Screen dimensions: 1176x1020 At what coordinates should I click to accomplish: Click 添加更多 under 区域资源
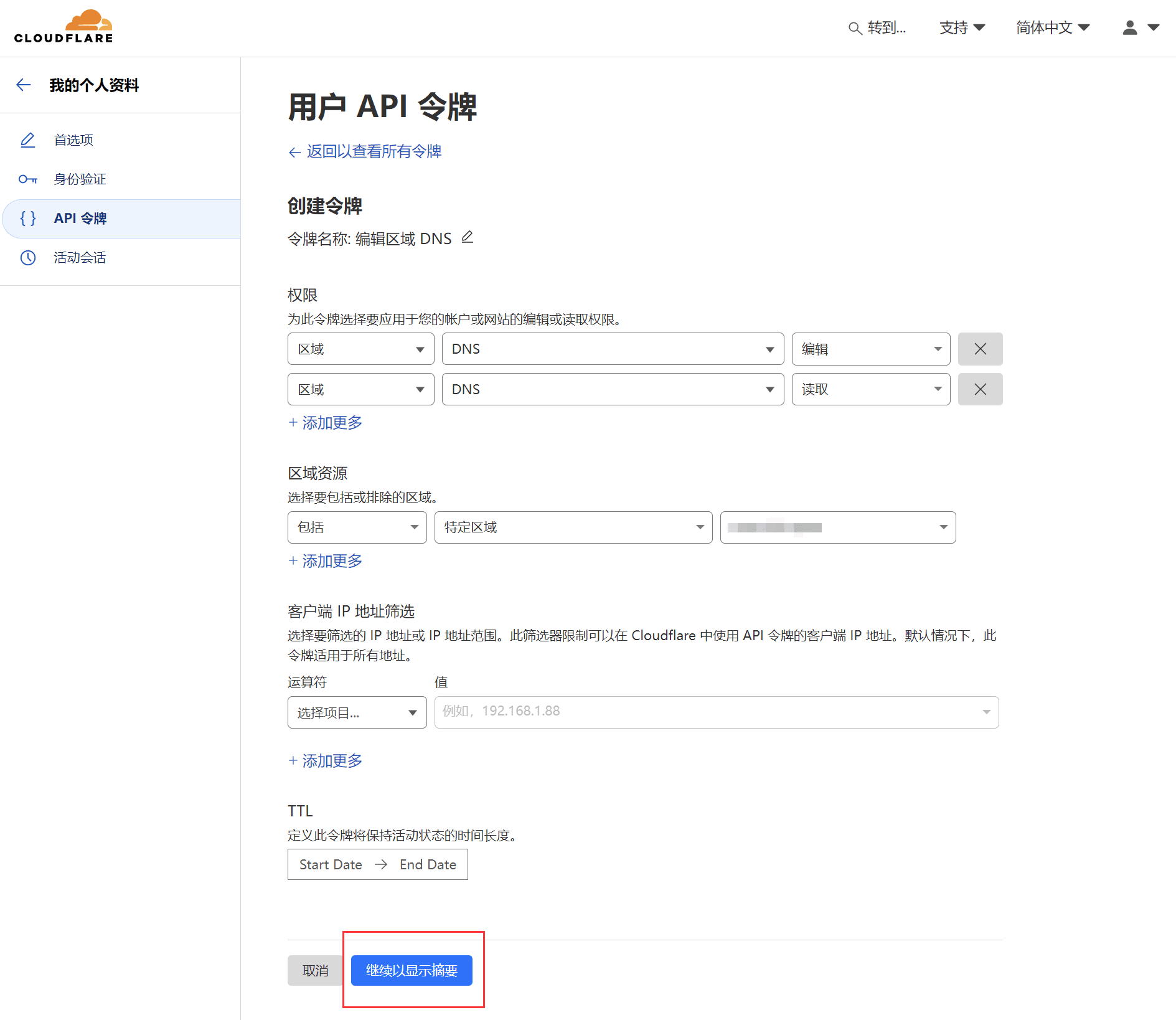[x=325, y=561]
